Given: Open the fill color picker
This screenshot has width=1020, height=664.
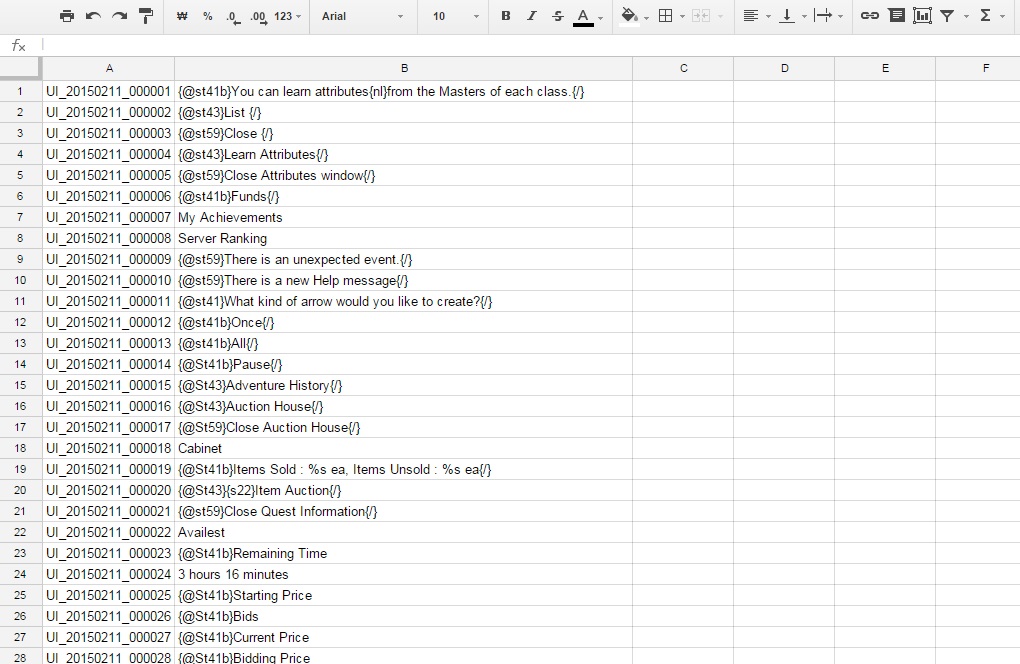Looking at the screenshot, I should pos(628,16).
